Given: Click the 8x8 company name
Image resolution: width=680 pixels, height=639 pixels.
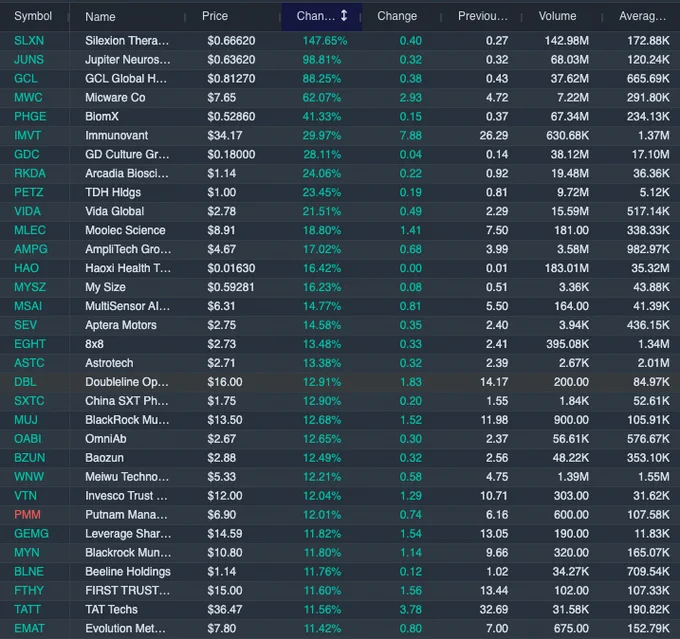Looking at the screenshot, I should point(94,344).
